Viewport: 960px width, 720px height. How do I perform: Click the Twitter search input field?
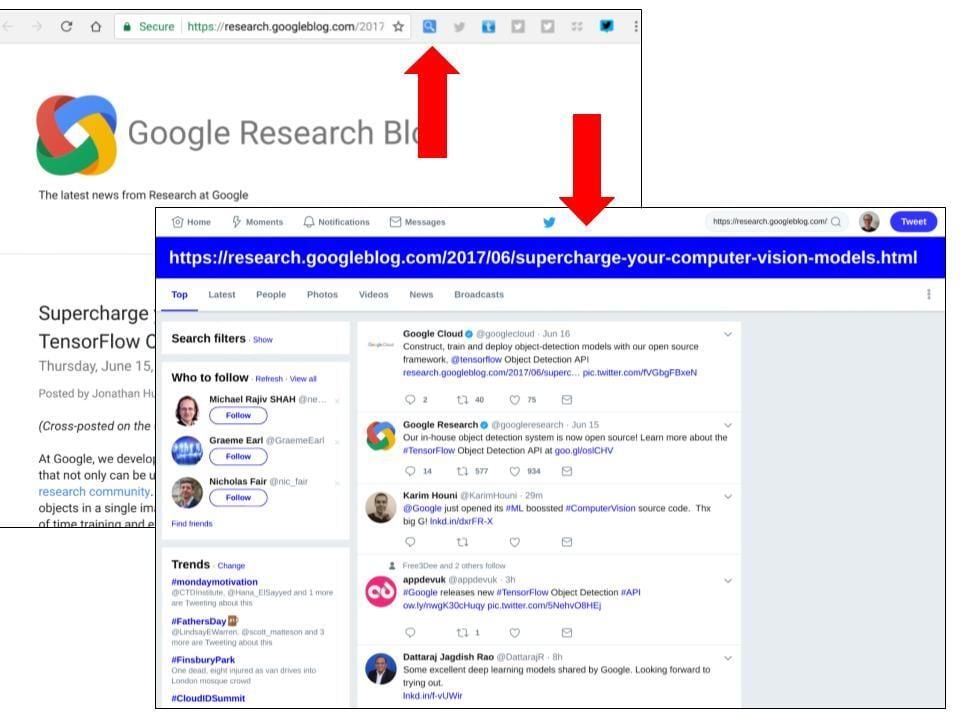pos(776,222)
